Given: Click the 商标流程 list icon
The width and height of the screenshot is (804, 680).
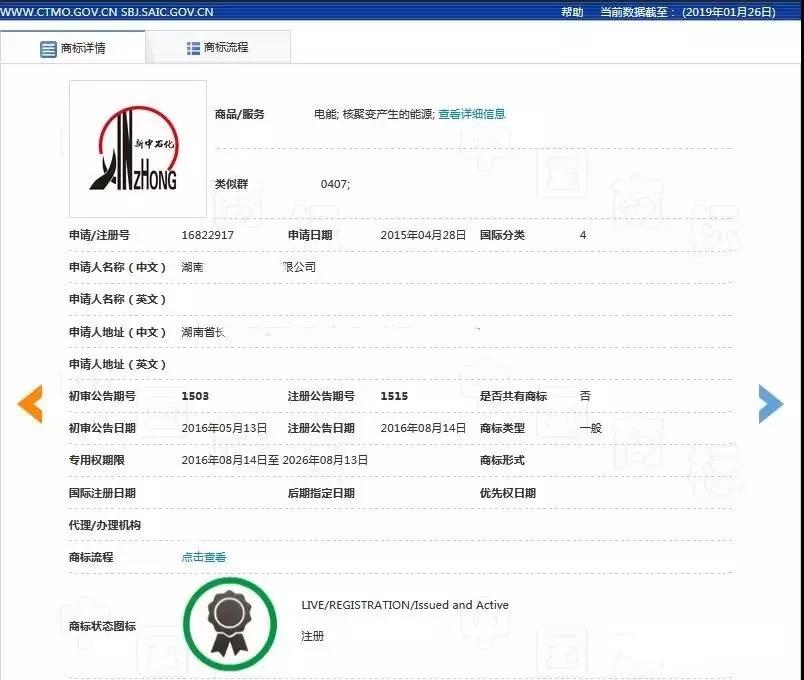Looking at the screenshot, I should coord(193,48).
